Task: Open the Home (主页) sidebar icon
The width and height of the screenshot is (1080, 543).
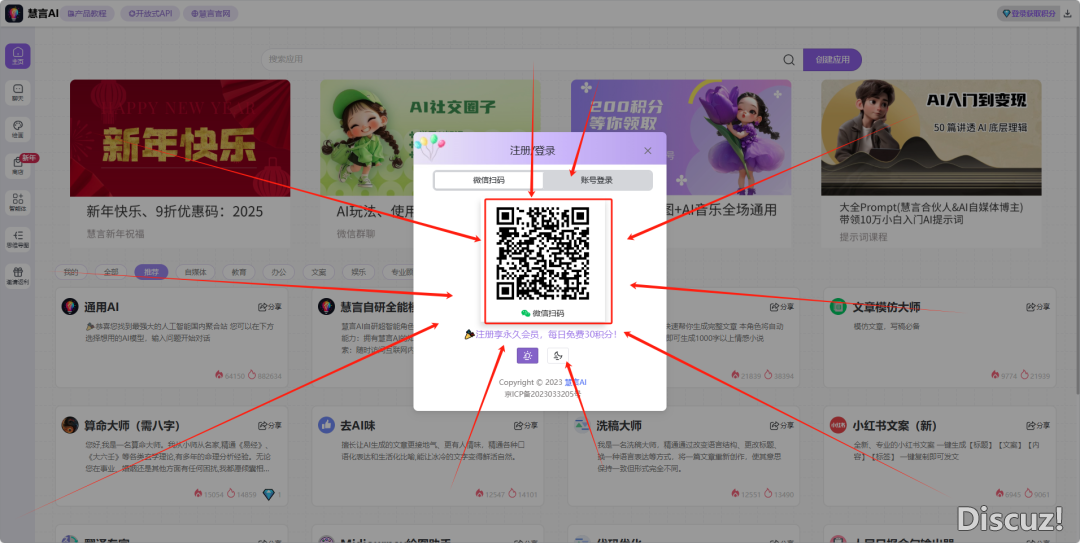Action: click(x=18, y=56)
